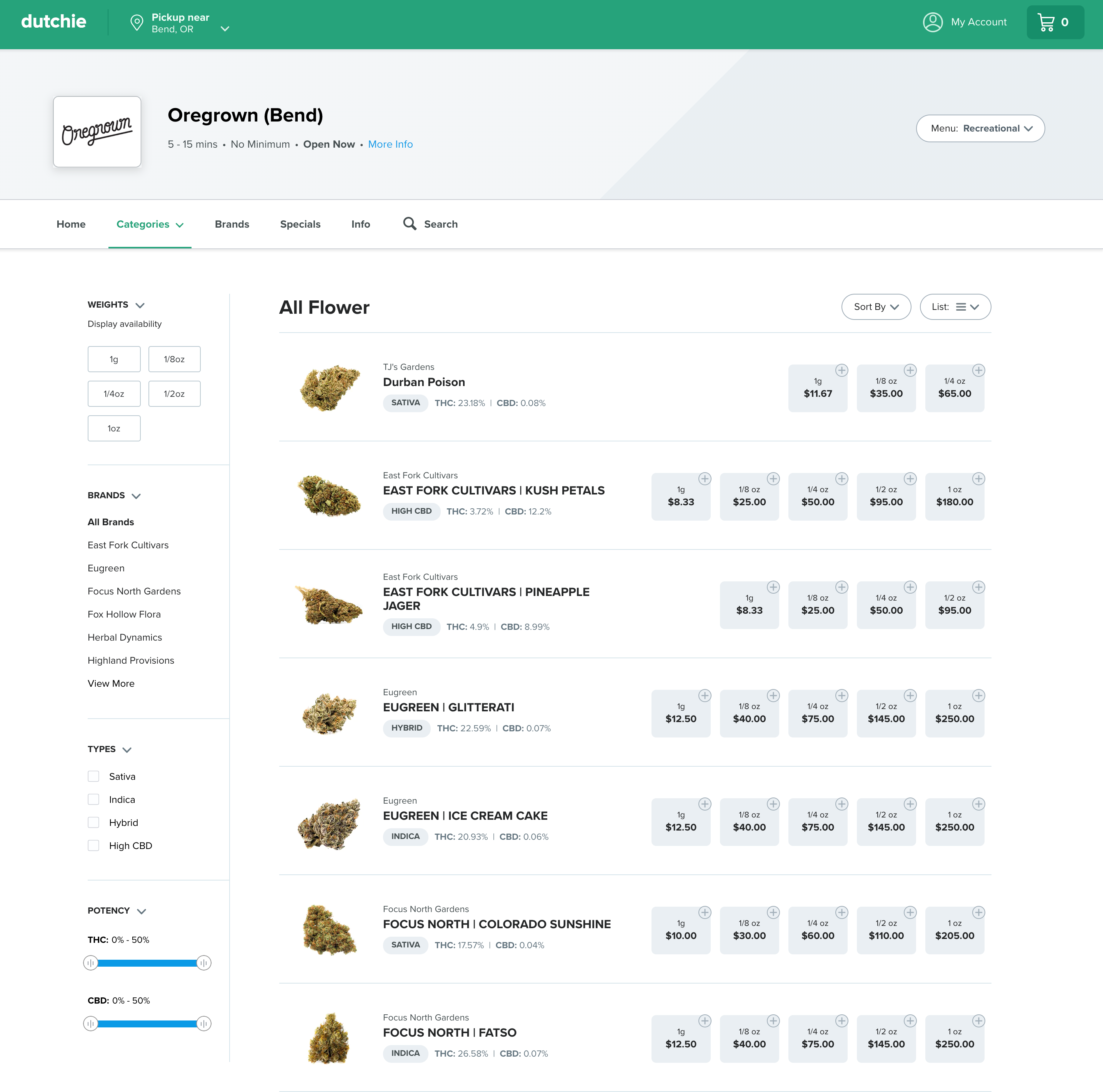1103x1092 pixels.
Task: Click the Search magnifier icon
Action: point(409,224)
